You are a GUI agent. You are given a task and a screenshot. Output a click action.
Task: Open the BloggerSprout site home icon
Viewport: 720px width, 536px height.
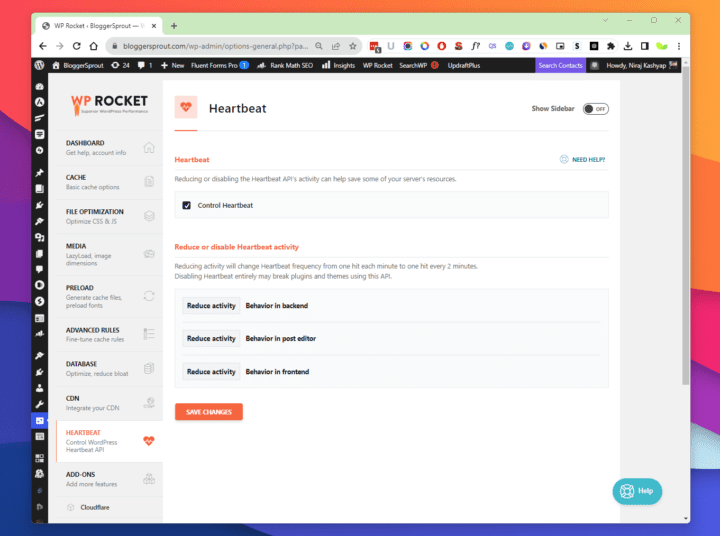[56, 65]
